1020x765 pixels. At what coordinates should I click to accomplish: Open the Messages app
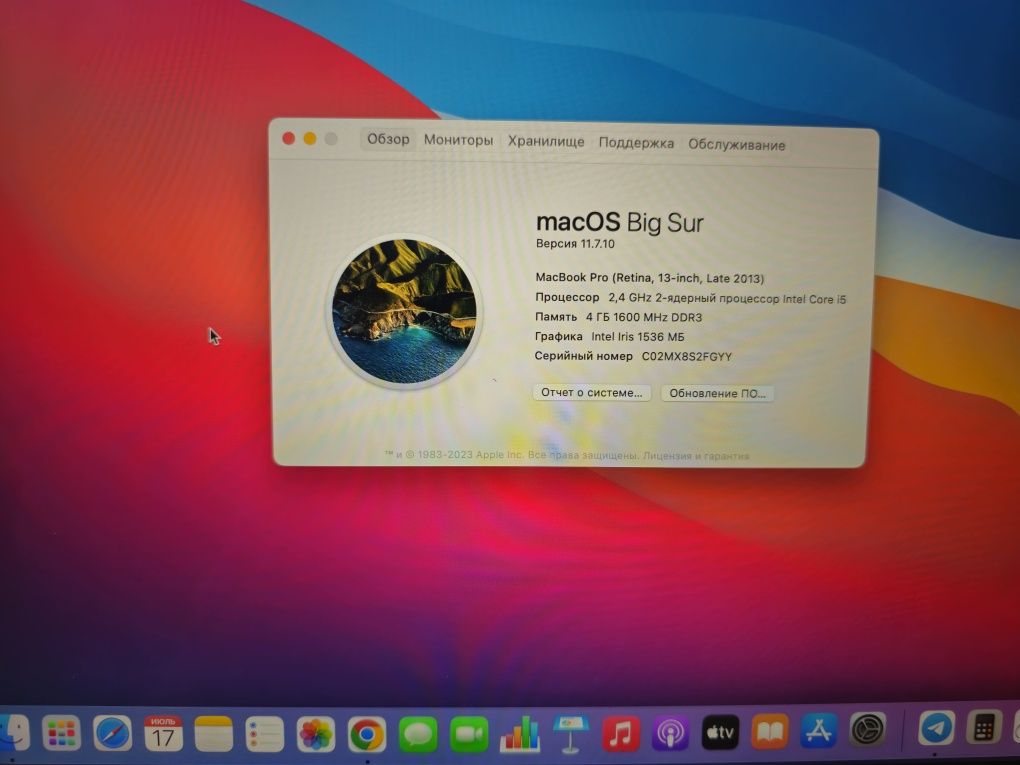pyautogui.click(x=418, y=734)
